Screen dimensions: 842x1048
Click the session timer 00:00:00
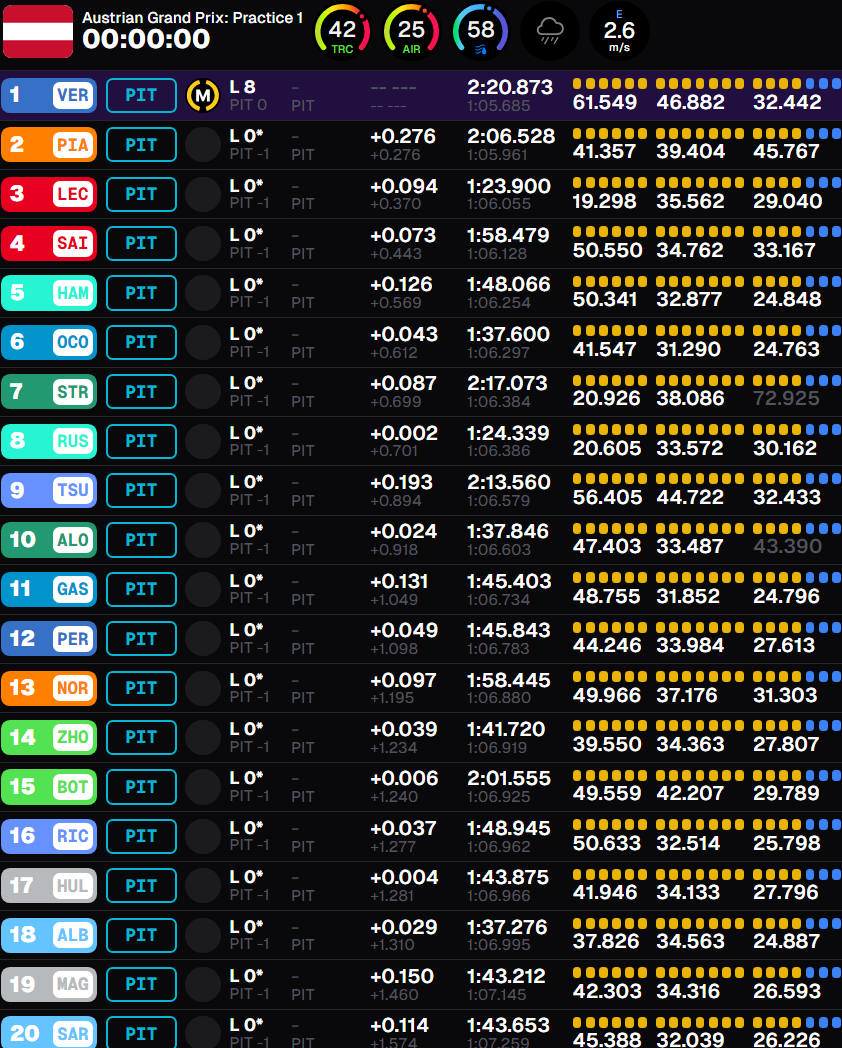146,39
